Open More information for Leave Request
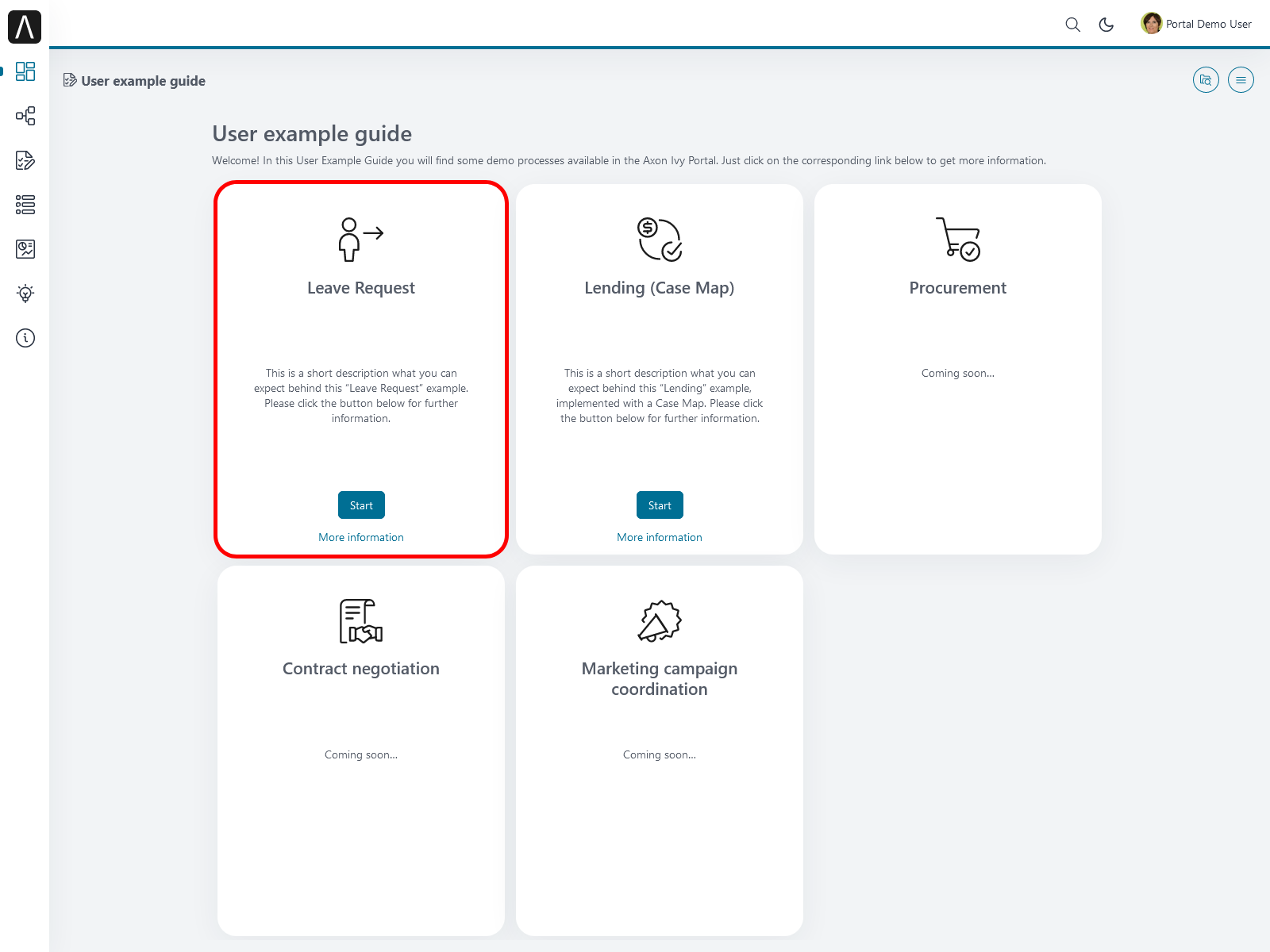Image resolution: width=1270 pixels, height=952 pixels. point(361,537)
